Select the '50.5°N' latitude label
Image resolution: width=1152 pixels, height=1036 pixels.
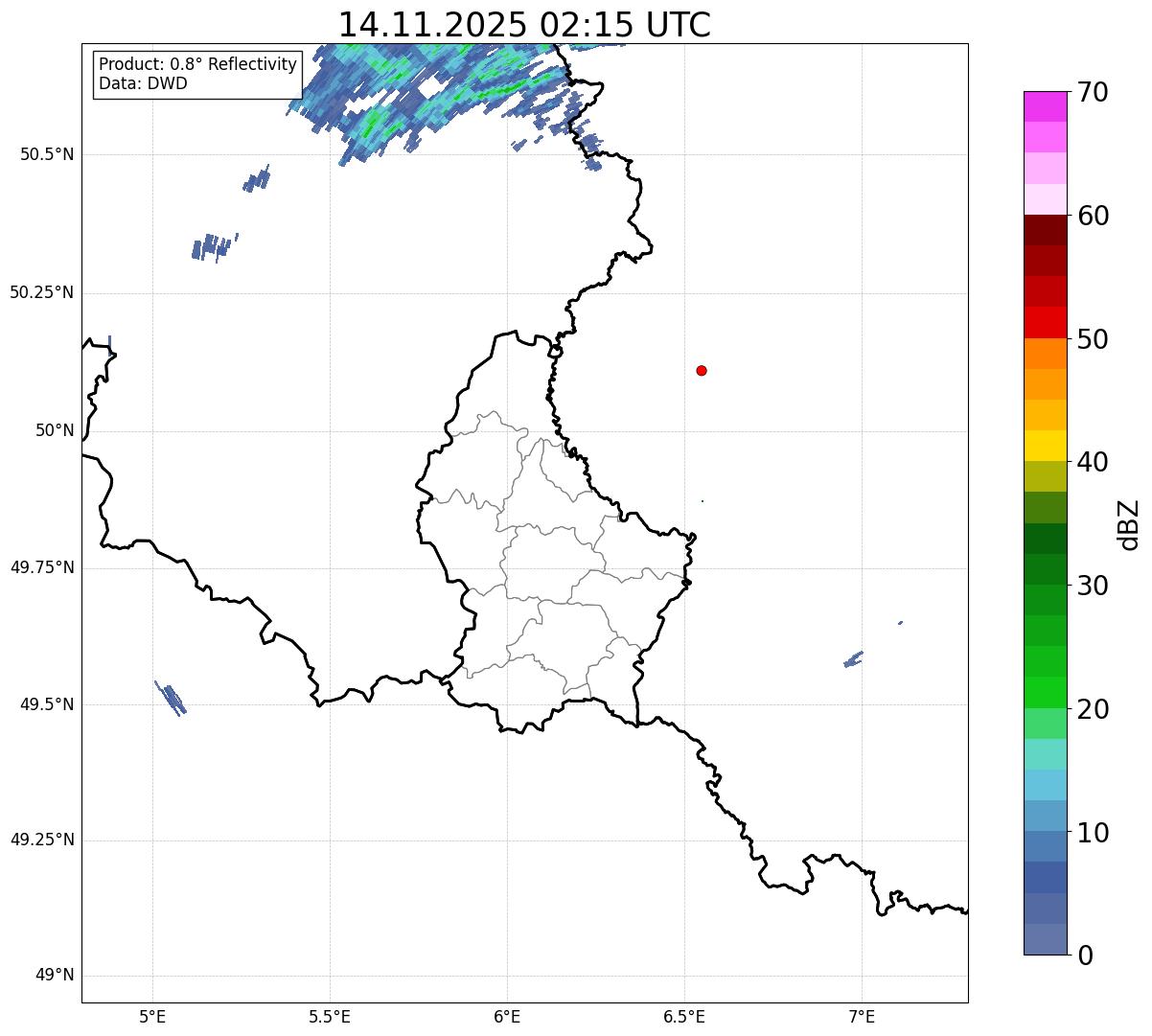[47, 154]
